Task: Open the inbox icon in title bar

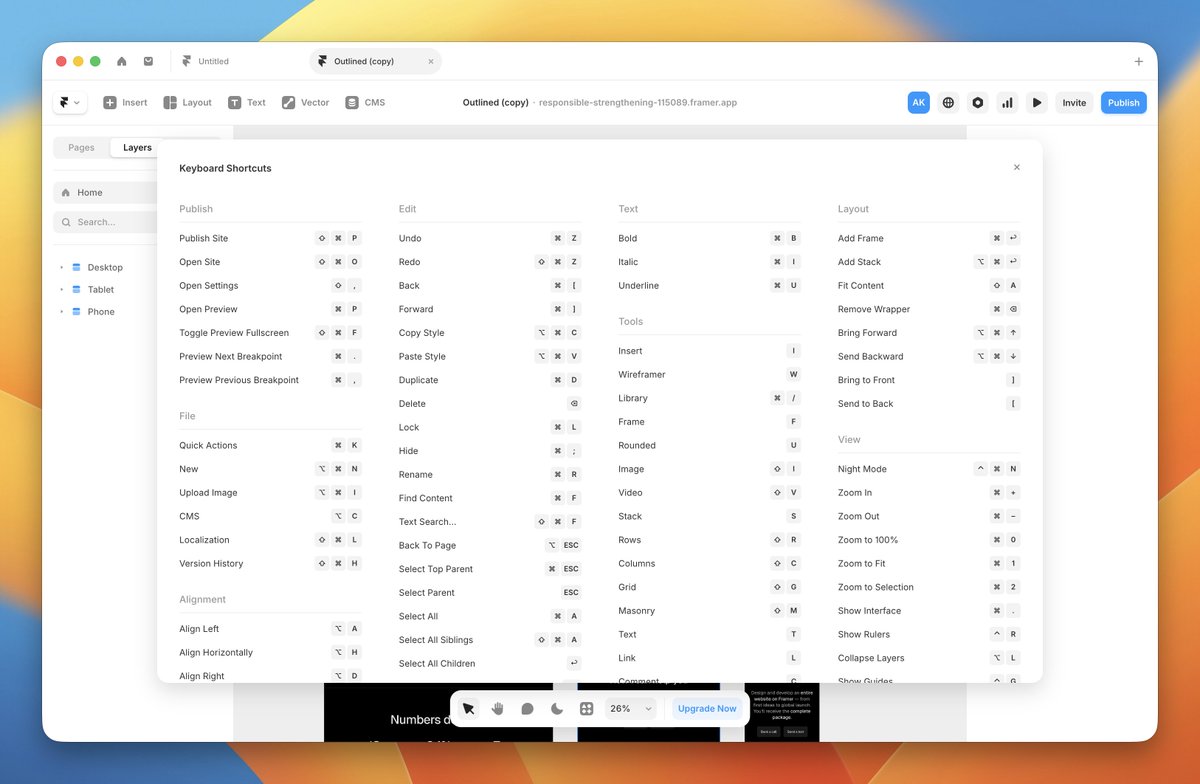Action: point(148,61)
